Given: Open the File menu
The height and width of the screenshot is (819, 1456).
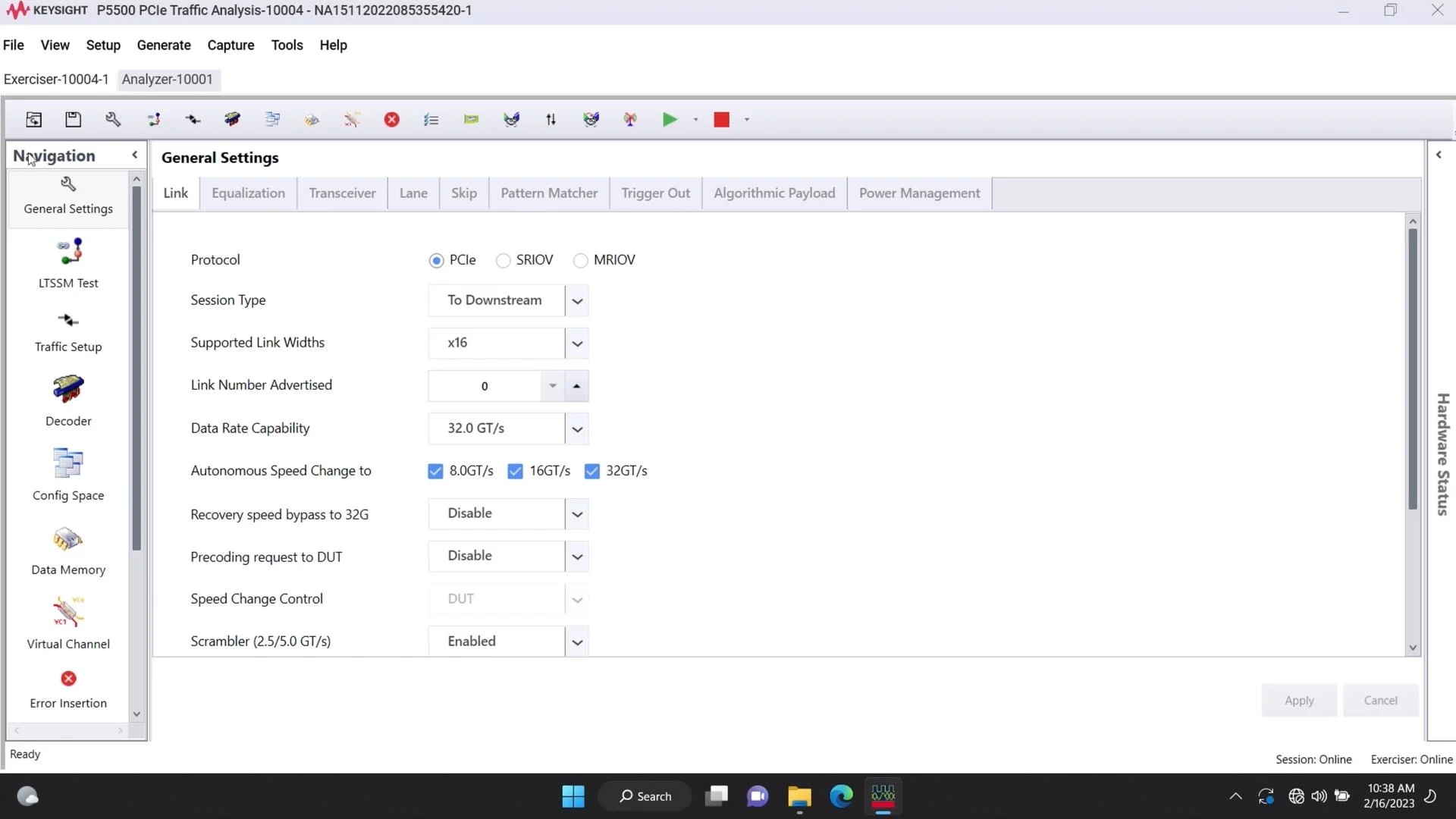Looking at the screenshot, I should tap(14, 45).
